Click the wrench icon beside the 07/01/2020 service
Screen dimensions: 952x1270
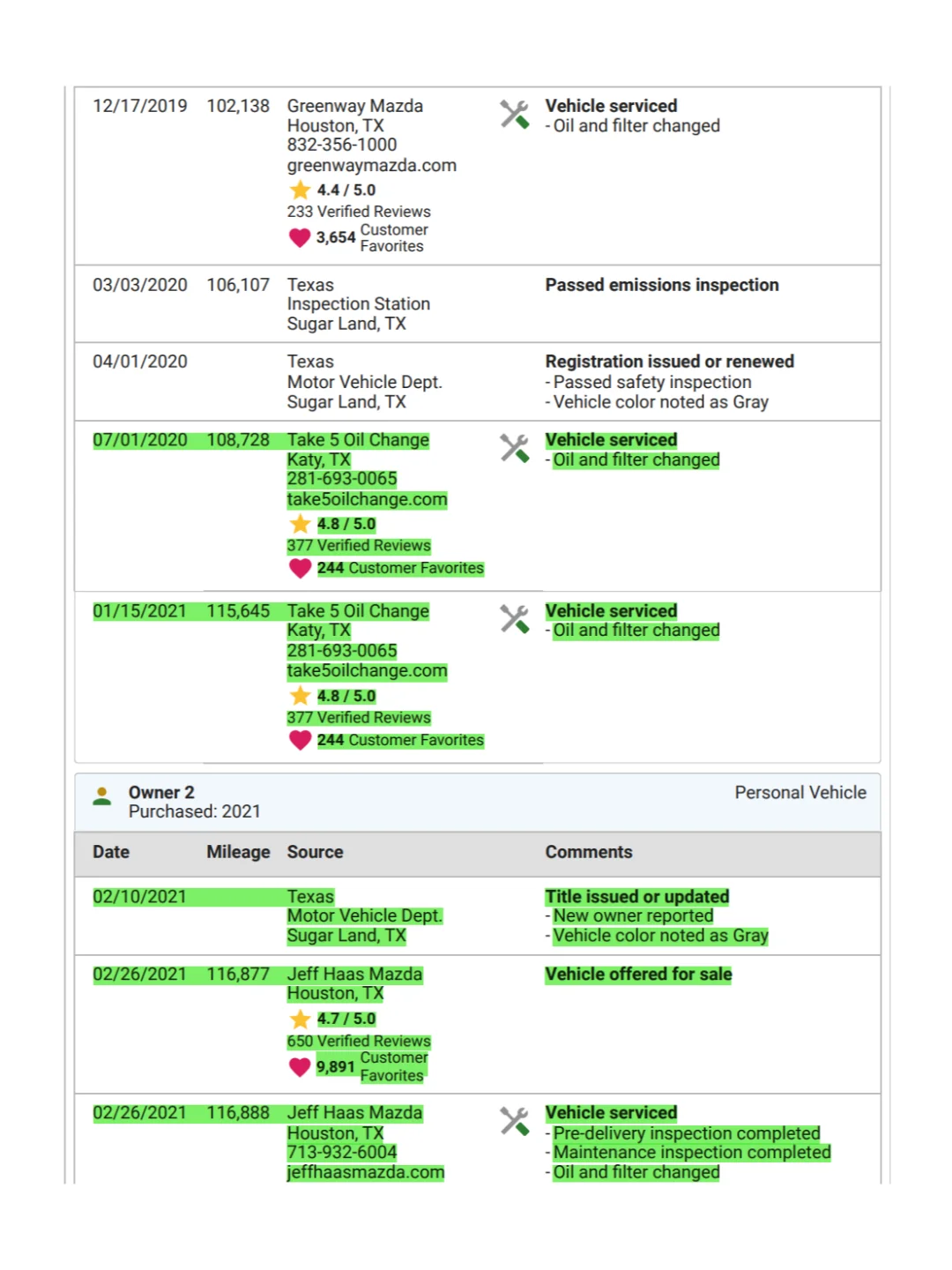(515, 448)
